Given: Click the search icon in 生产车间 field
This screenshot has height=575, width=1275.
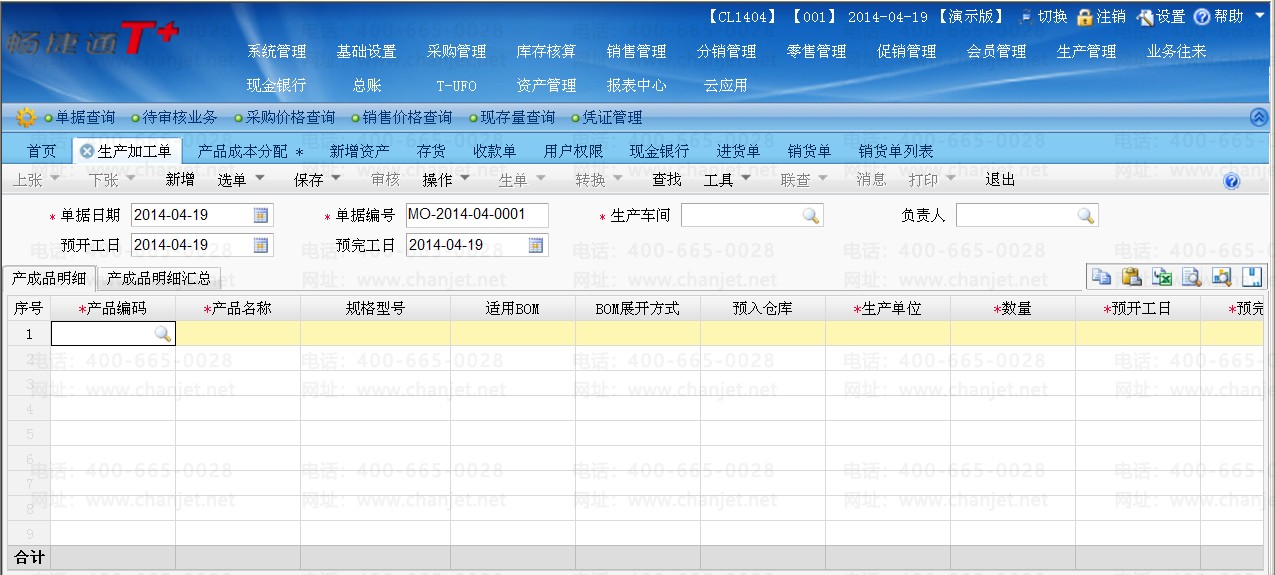Looking at the screenshot, I should point(810,215).
